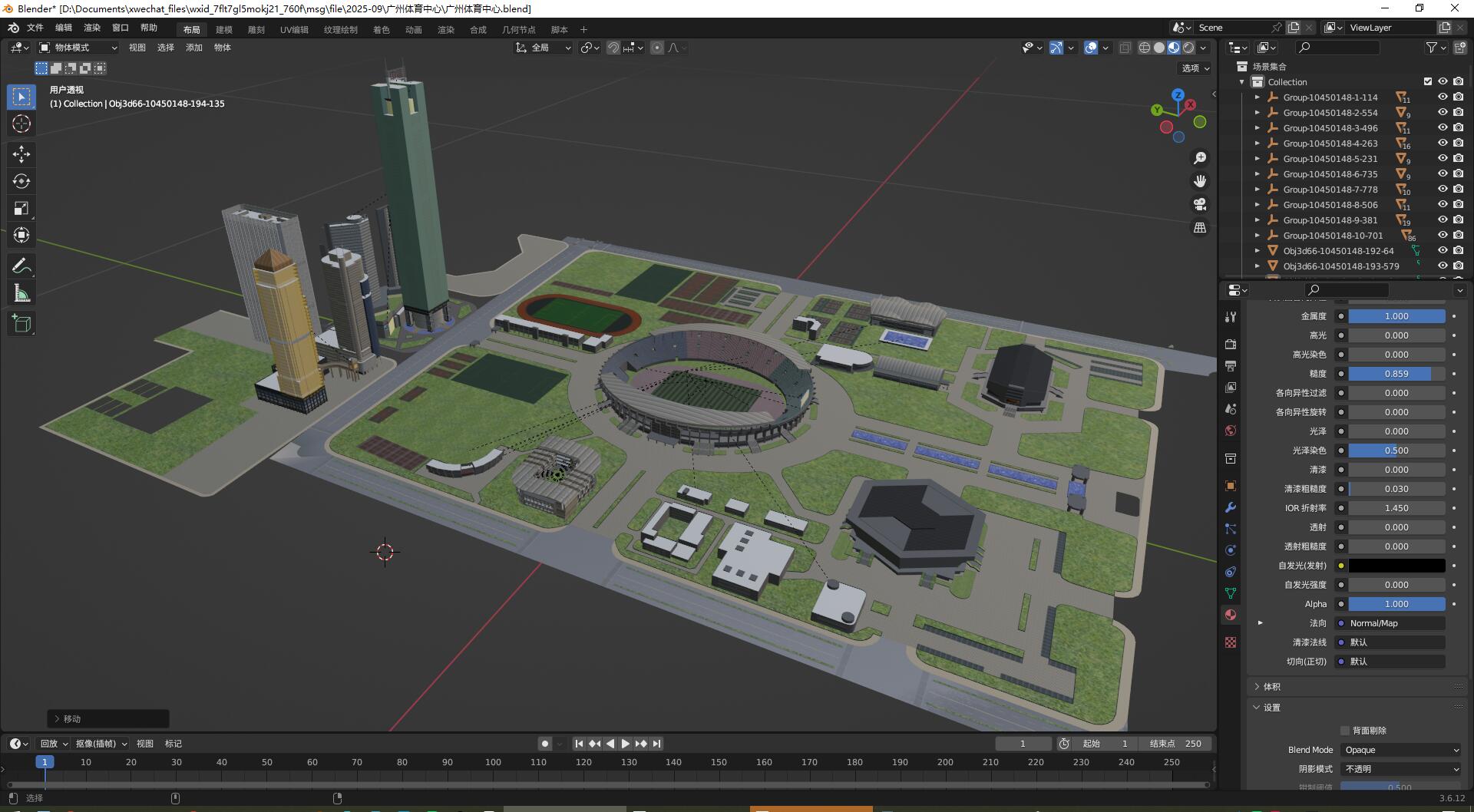Open the 文件 menu
The height and width of the screenshot is (812, 1474).
pos(35,28)
